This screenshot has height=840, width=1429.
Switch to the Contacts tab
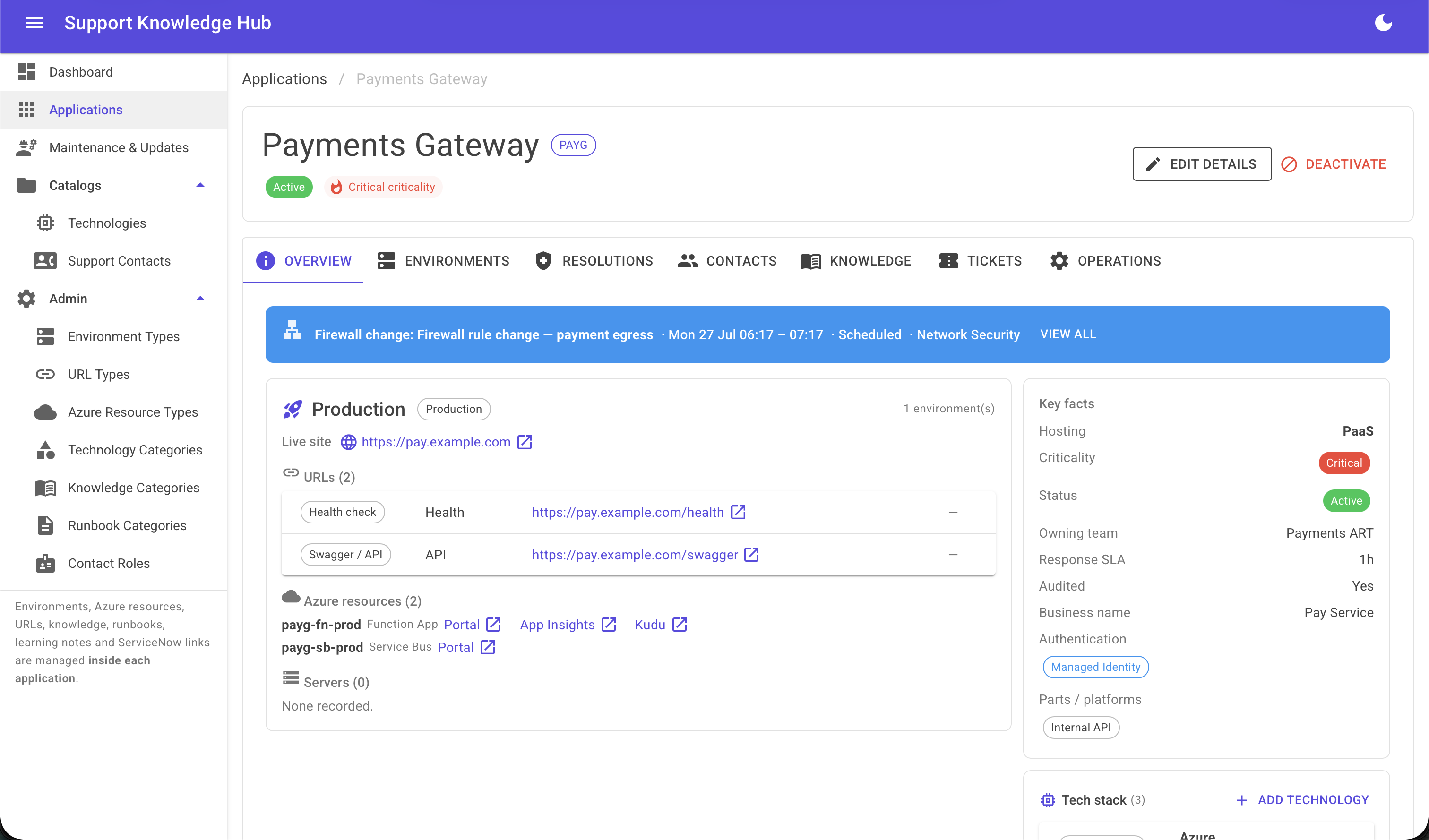(727, 261)
